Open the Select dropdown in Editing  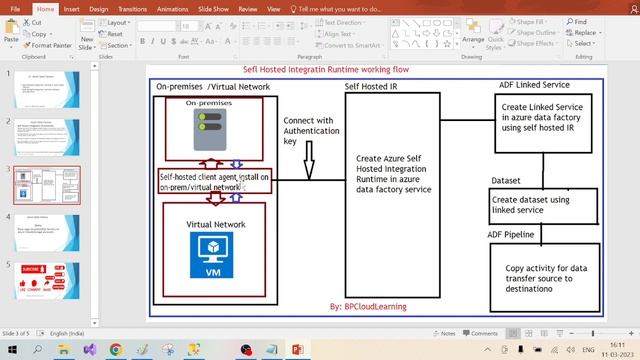(581, 43)
